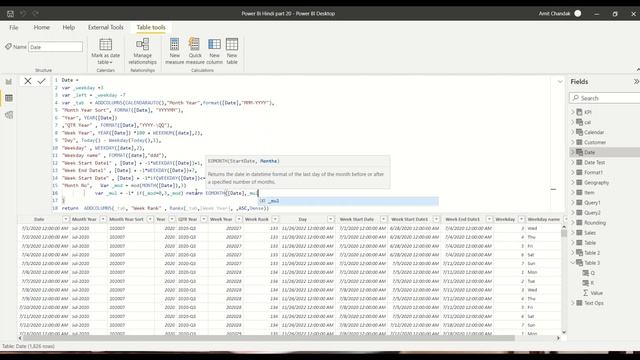Open the Day column dropdown

(x=331, y=219)
